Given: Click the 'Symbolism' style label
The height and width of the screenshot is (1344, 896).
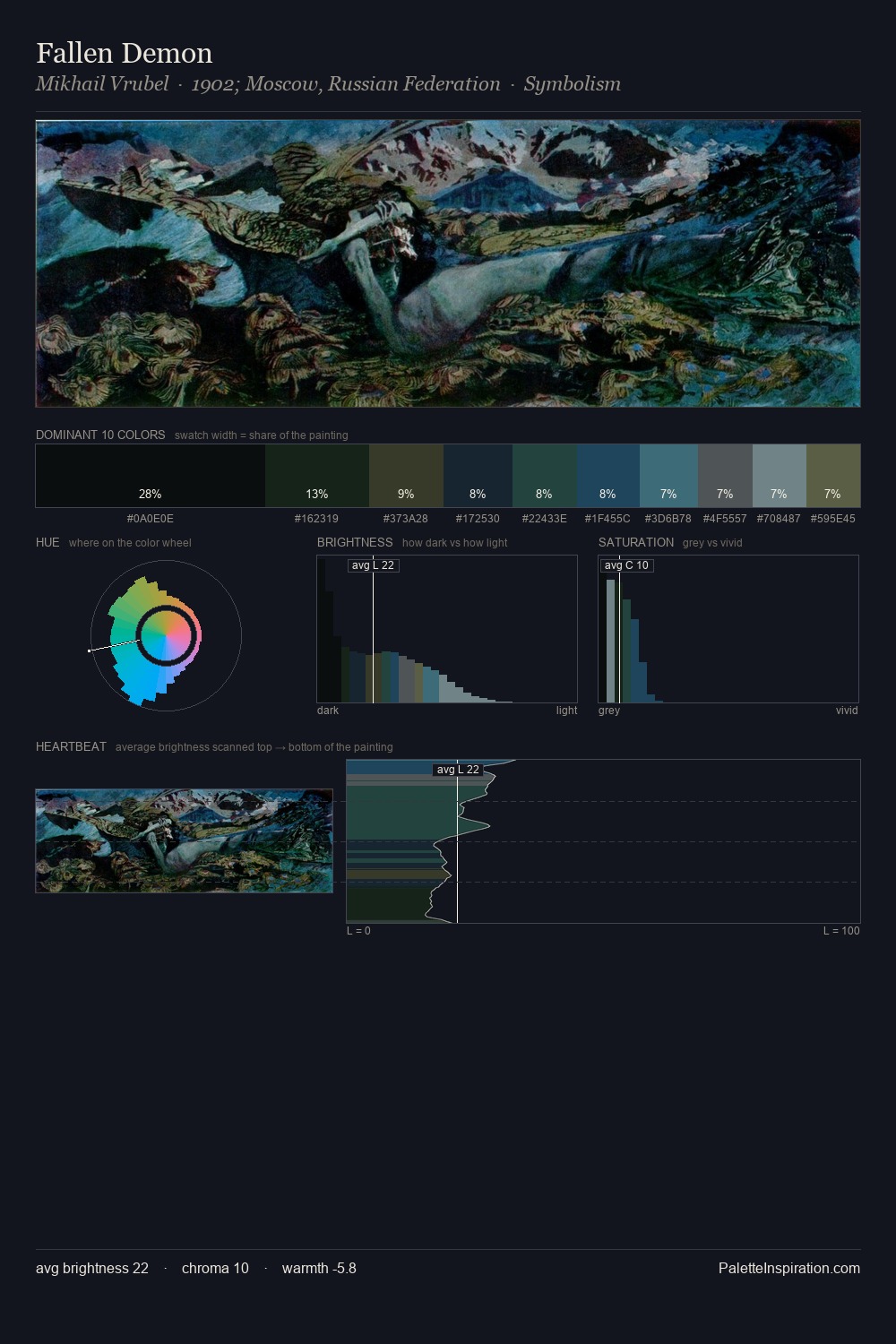Looking at the screenshot, I should [x=573, y=84].
